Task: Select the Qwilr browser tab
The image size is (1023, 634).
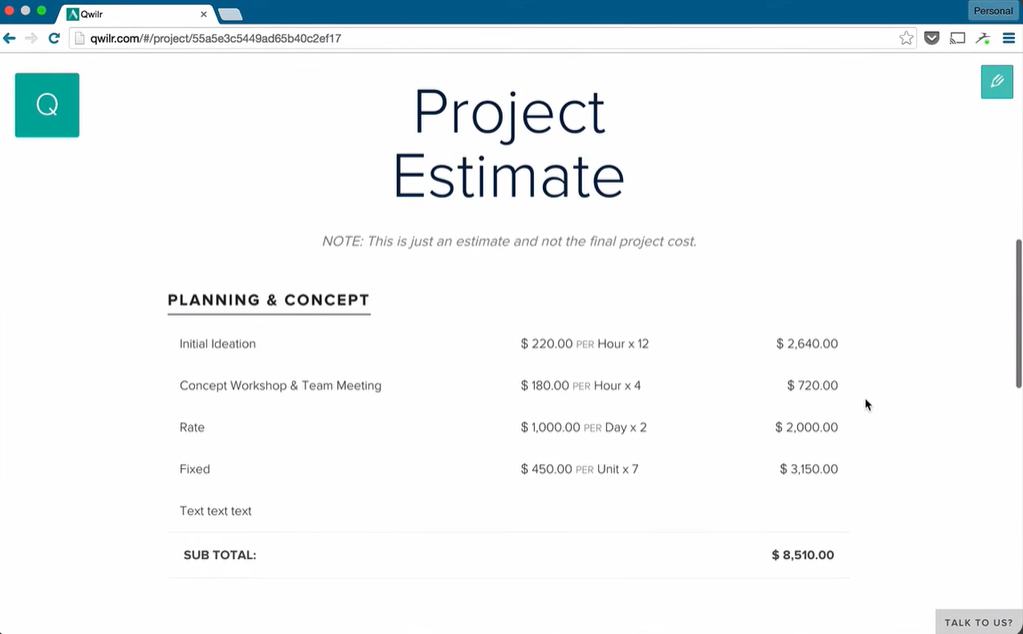Action: [x=130, y=14]
